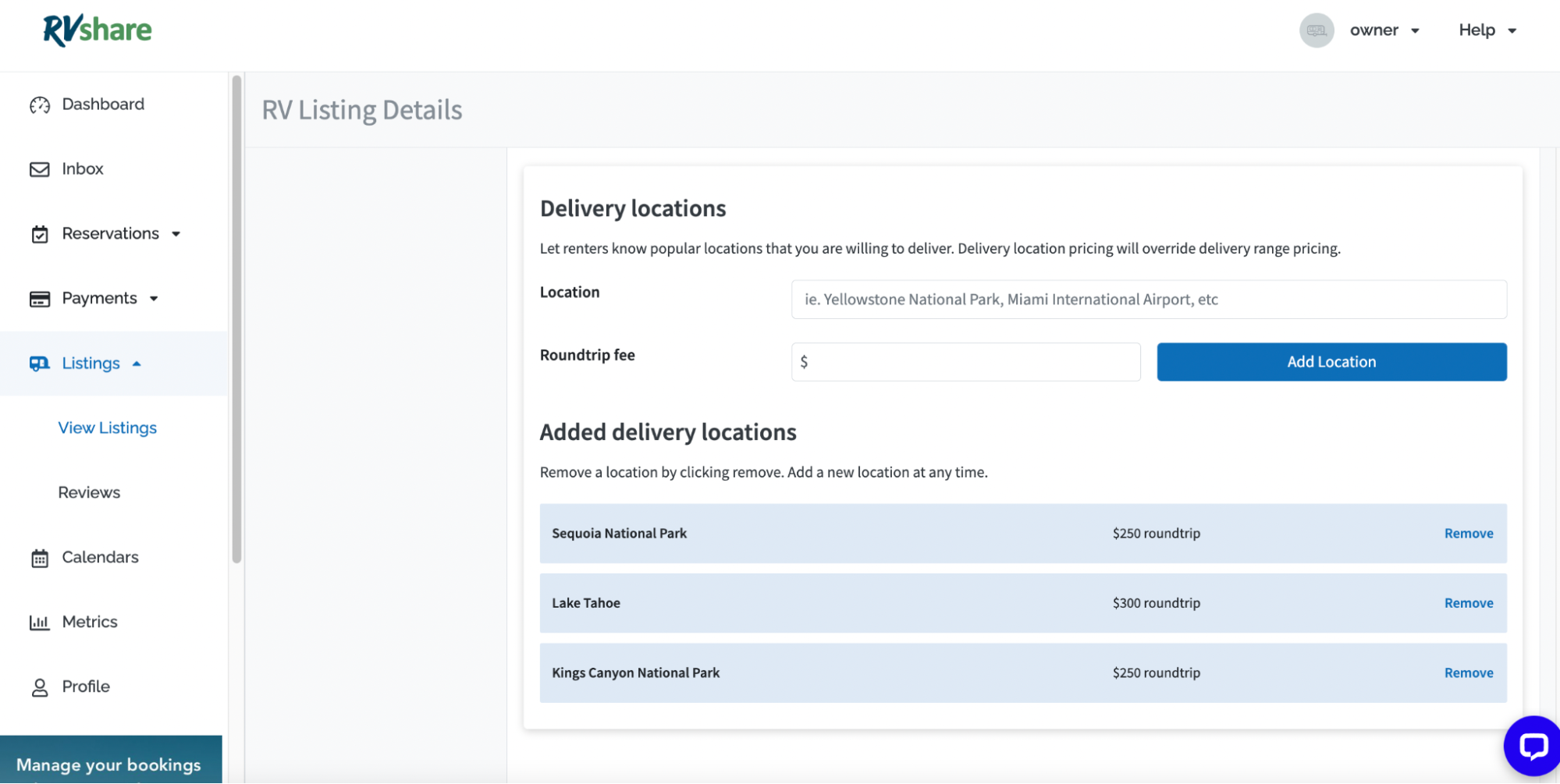The height and width of the screenshot is (784, 1560).
Task: Select the Inbox envelope icon
Action: pos(40,169)
